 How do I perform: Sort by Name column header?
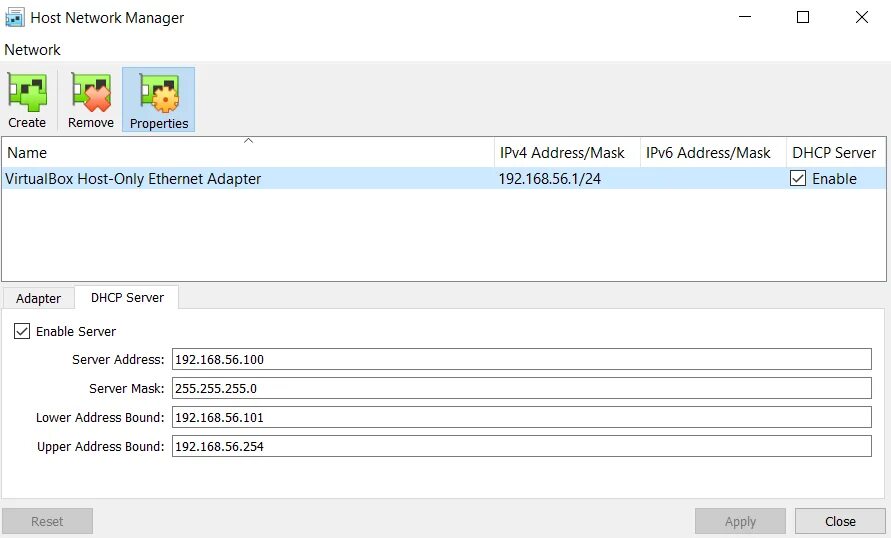(248, 152)
